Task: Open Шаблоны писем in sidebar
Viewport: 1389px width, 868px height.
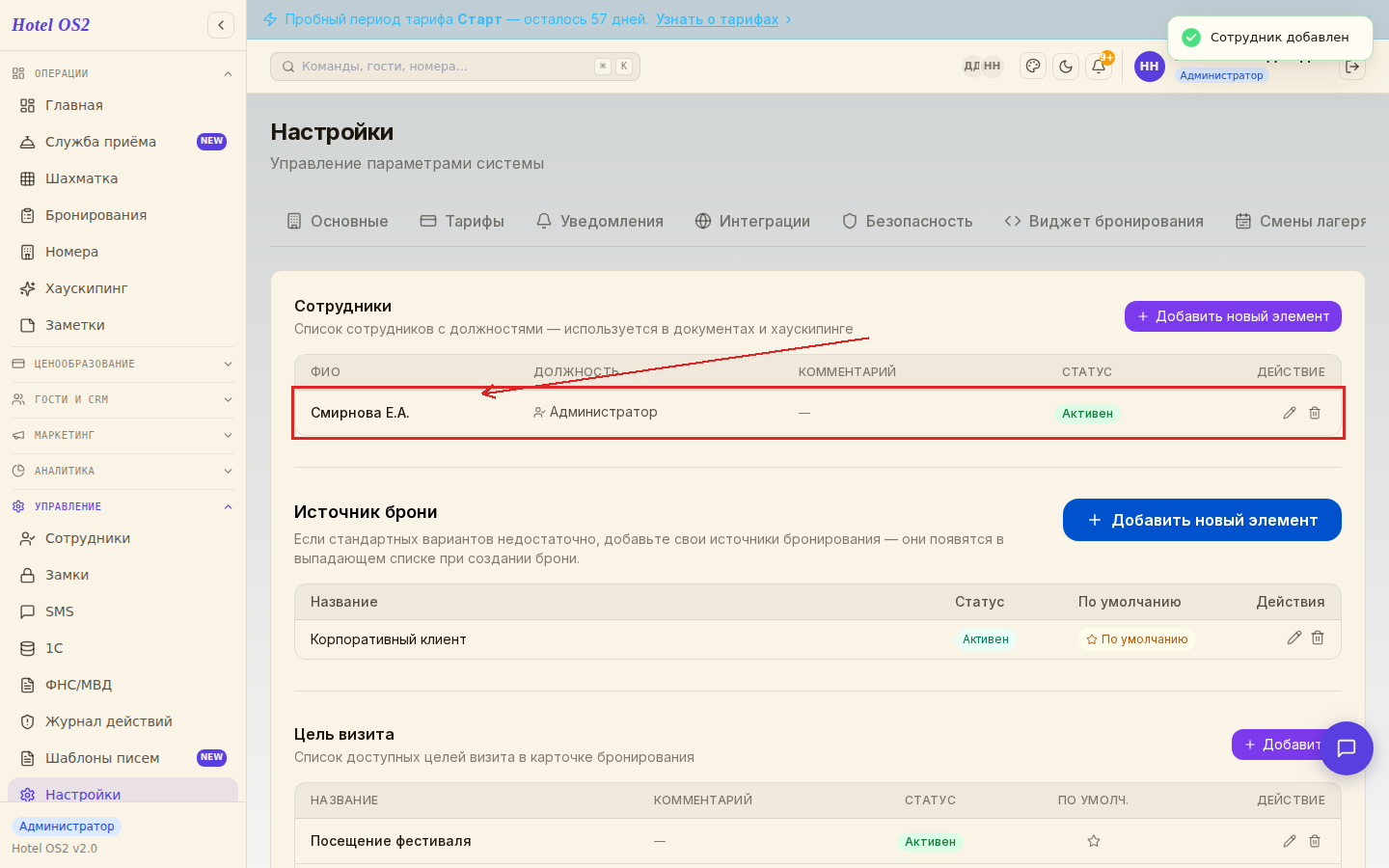Action: coord(123,758)
